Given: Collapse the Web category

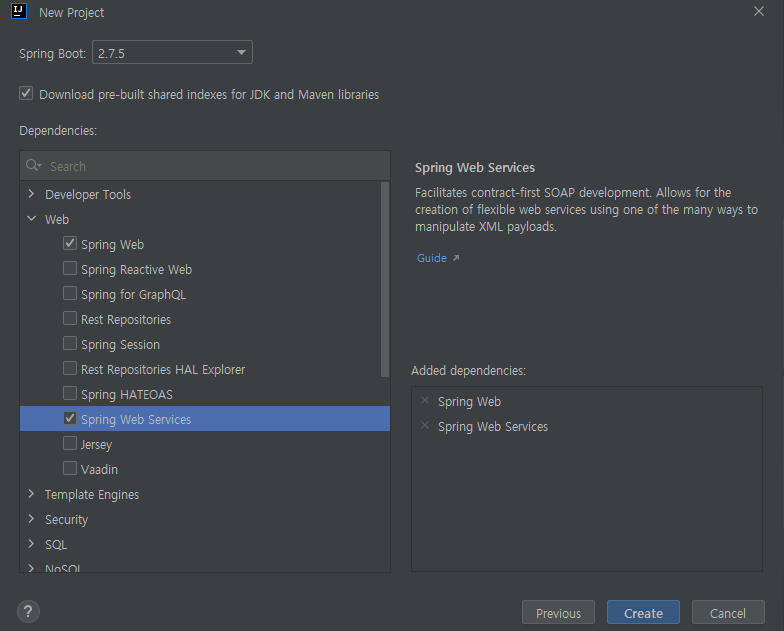Looking at the screenshot, I should pos(32,219).
